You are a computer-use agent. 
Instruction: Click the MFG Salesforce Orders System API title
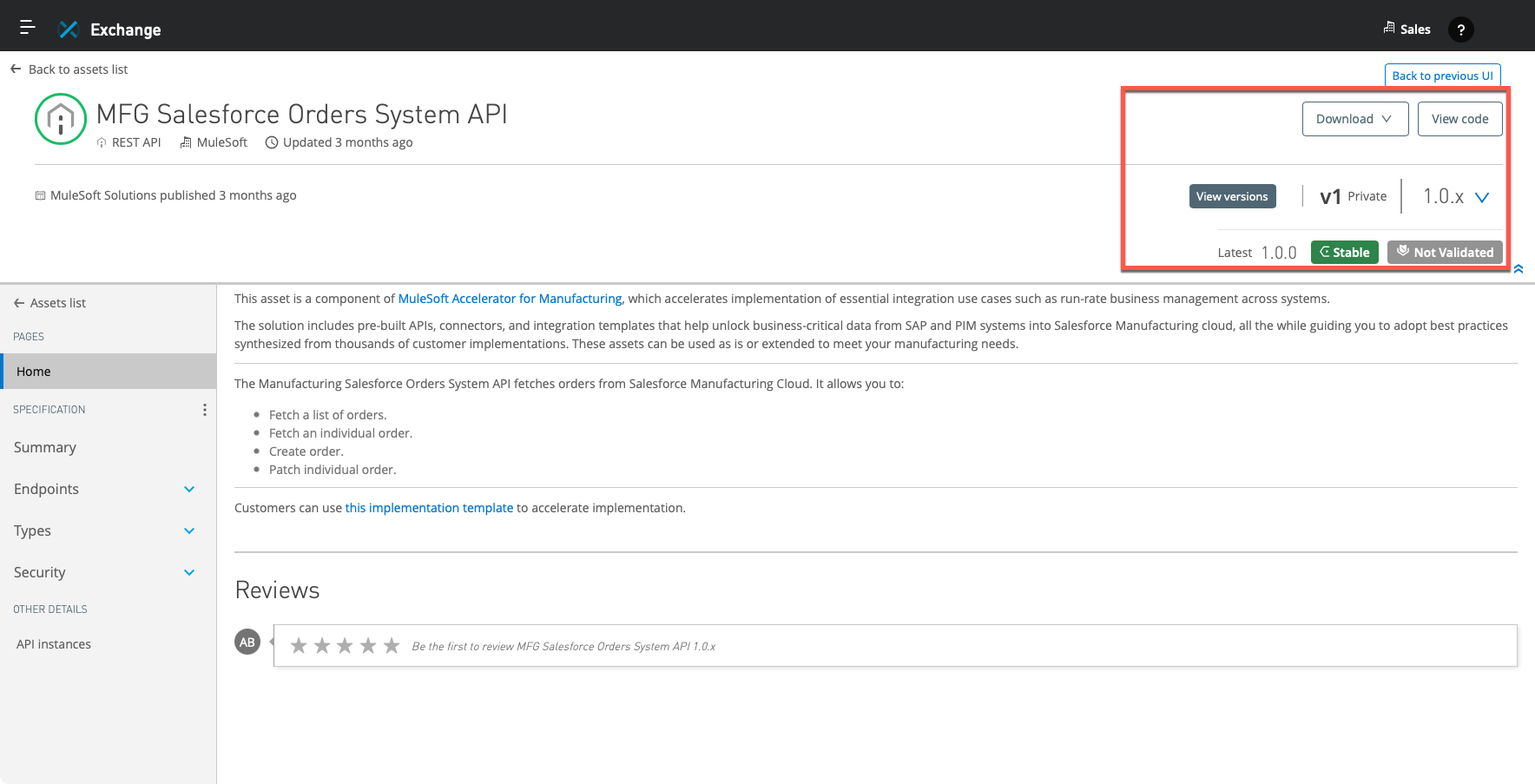tap(301, 114)
